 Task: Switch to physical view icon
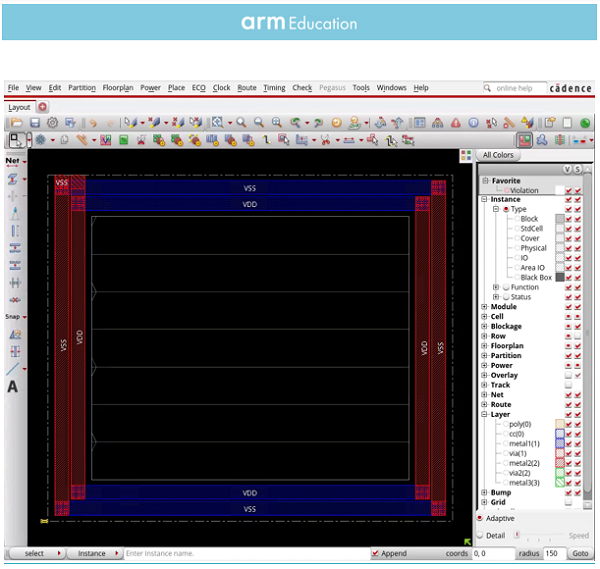560,140
